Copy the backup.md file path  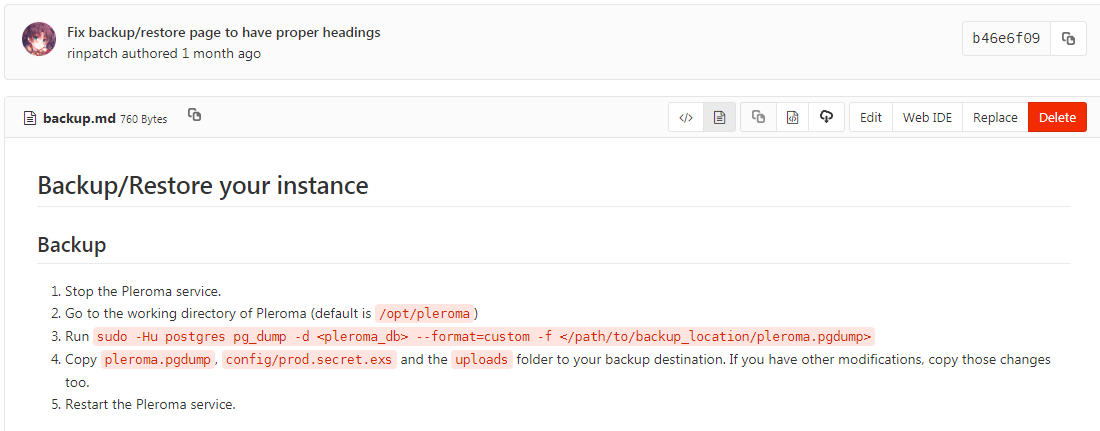[x=195, y=116]
